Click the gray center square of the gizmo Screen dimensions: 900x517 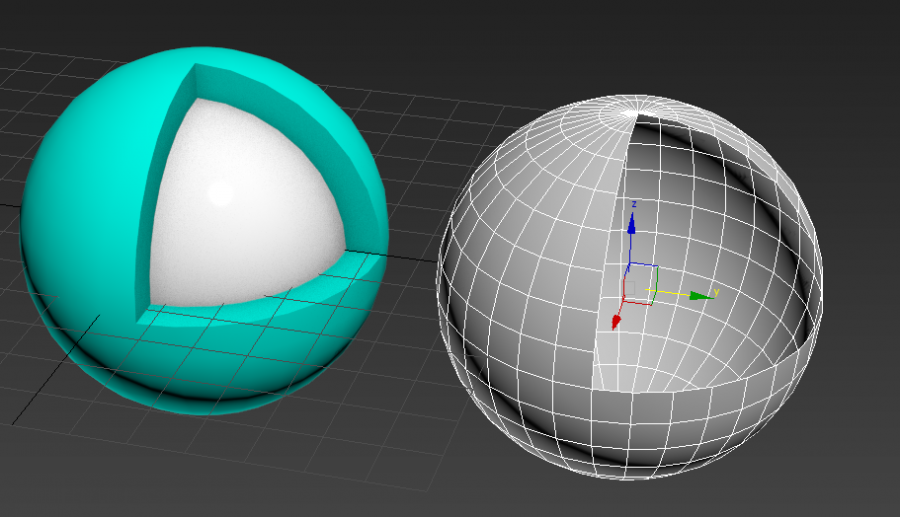pyautogui.click(x=630, y=287)
